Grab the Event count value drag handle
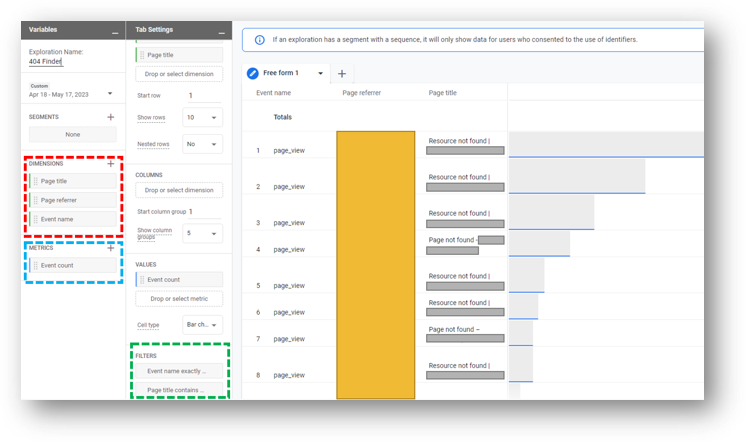 [x=142, y=280]
